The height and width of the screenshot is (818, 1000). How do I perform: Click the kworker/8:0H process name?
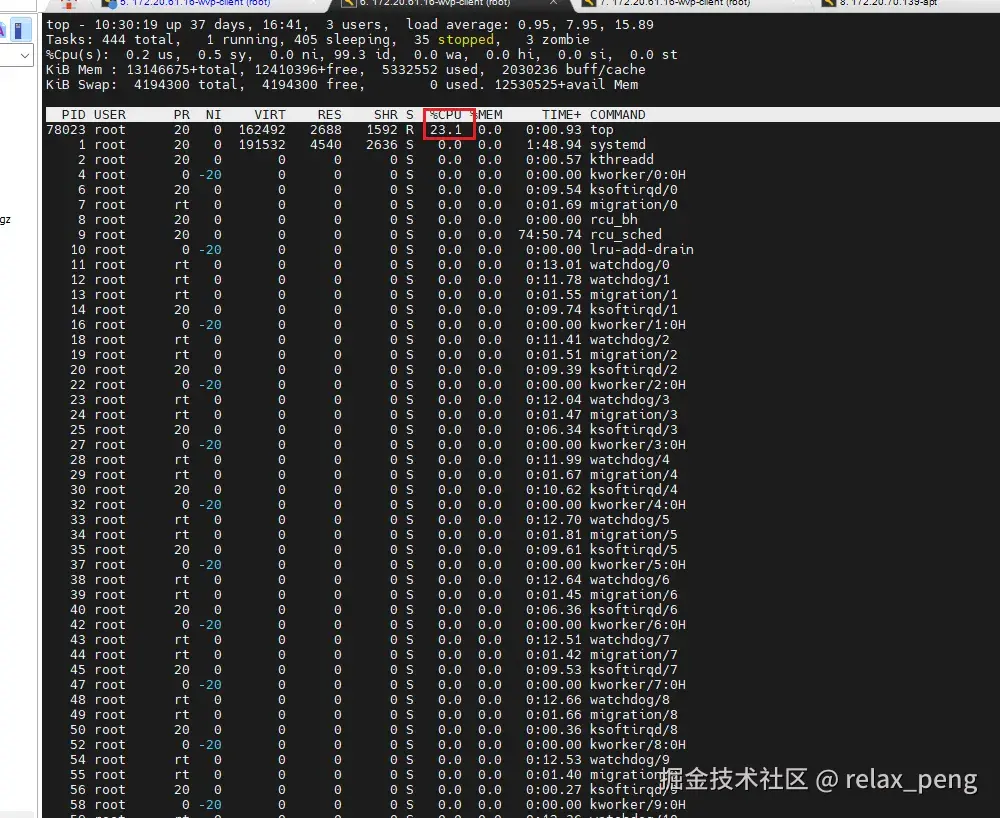(638, 744)
